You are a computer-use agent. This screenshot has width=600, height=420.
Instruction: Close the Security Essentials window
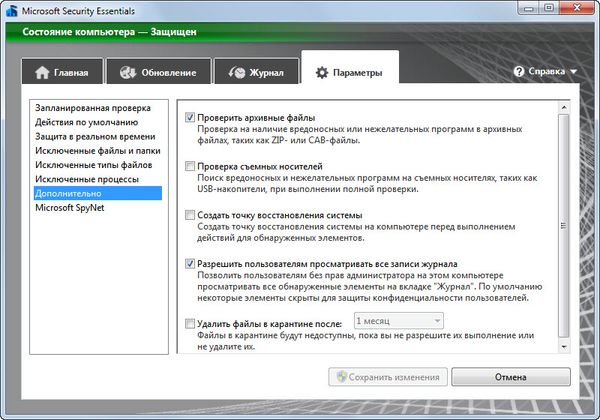click(577, 8)
